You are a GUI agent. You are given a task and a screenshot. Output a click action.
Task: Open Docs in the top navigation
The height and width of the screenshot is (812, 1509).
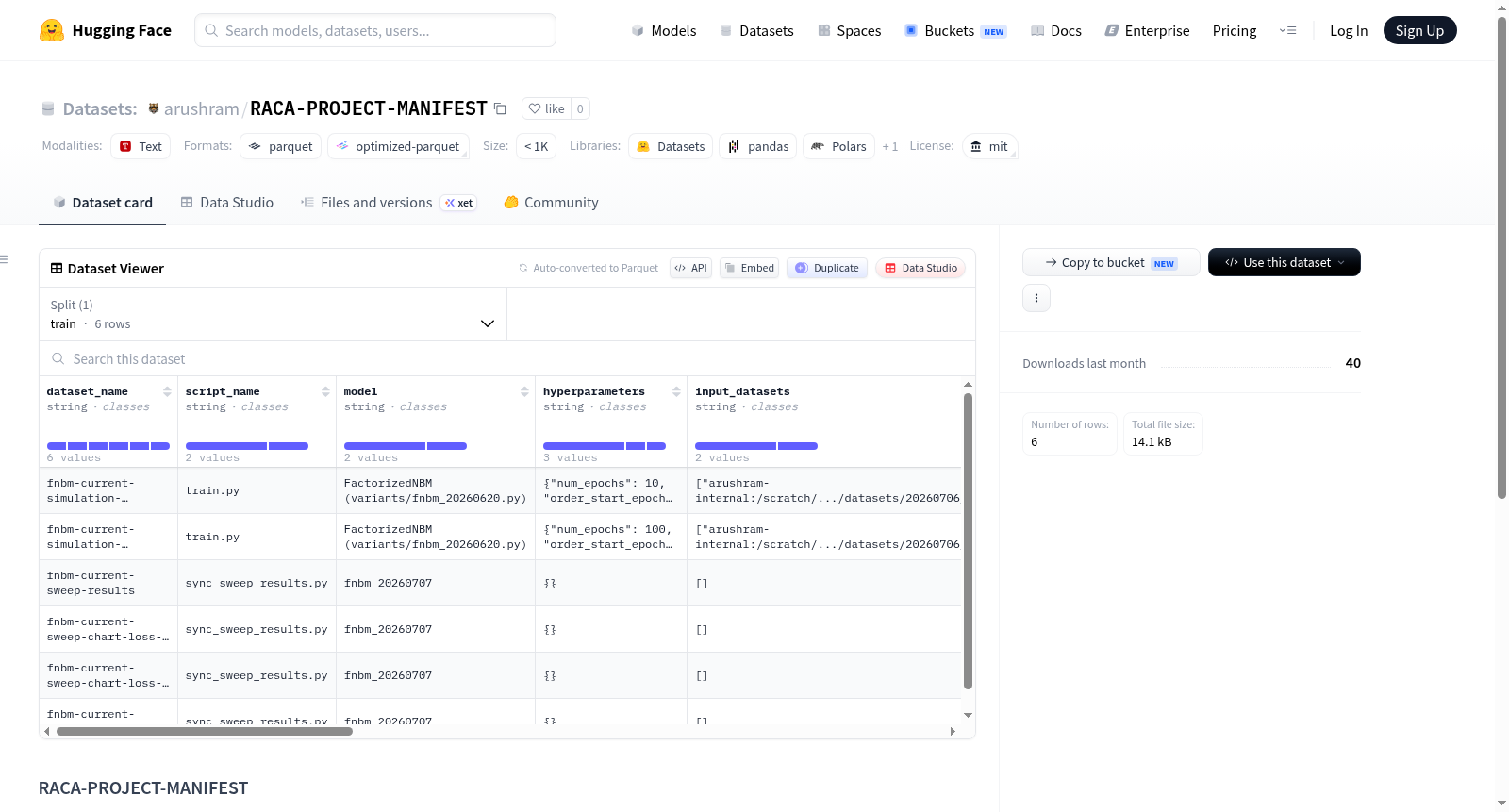click(1056, 30)
